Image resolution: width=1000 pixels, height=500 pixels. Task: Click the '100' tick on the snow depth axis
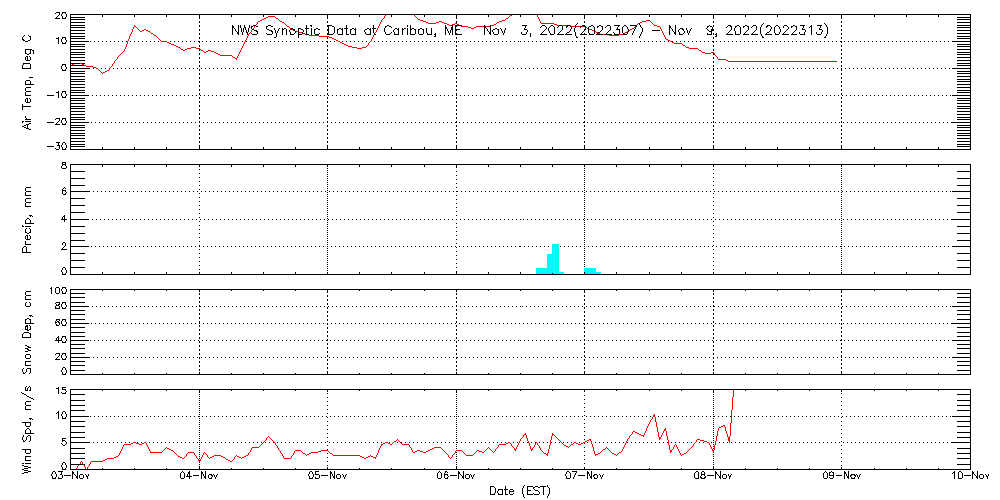59,291
